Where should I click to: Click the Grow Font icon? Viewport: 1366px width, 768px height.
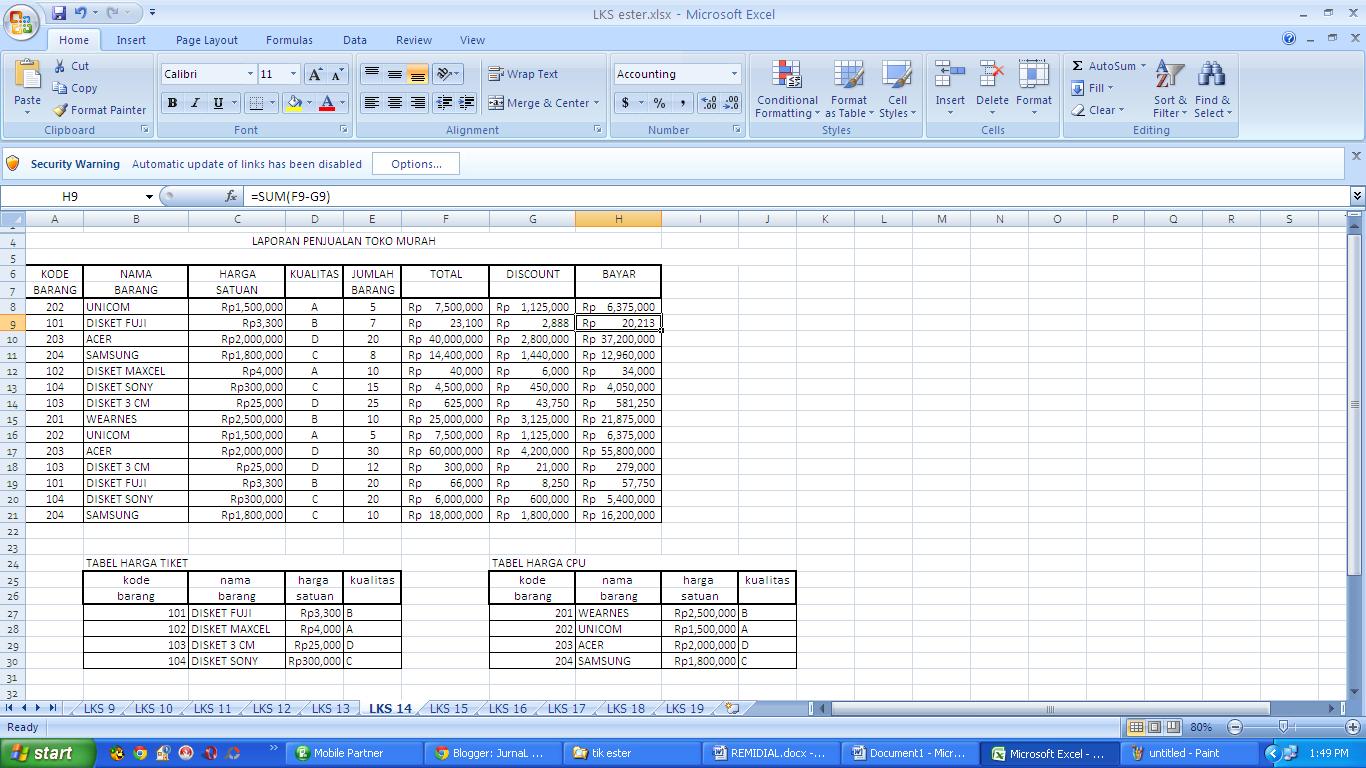click(315, 74)
